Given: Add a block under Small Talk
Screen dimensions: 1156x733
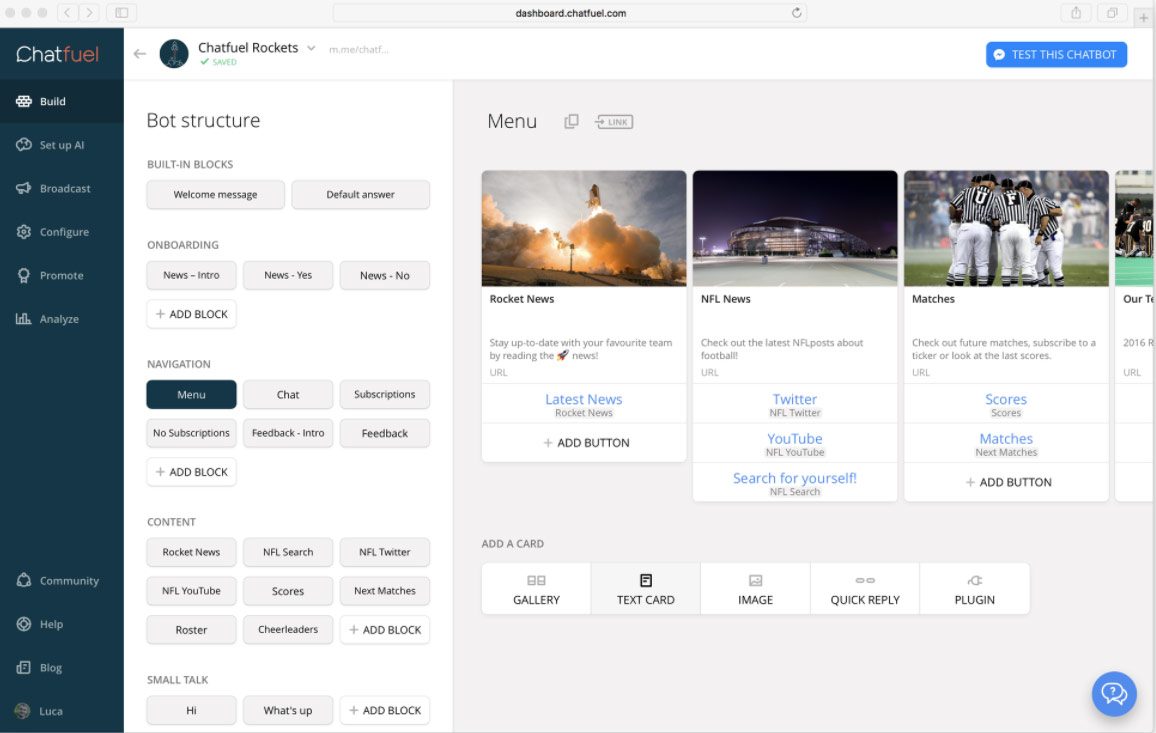Looking at the screenshot, I should click(x=385, y=710).
